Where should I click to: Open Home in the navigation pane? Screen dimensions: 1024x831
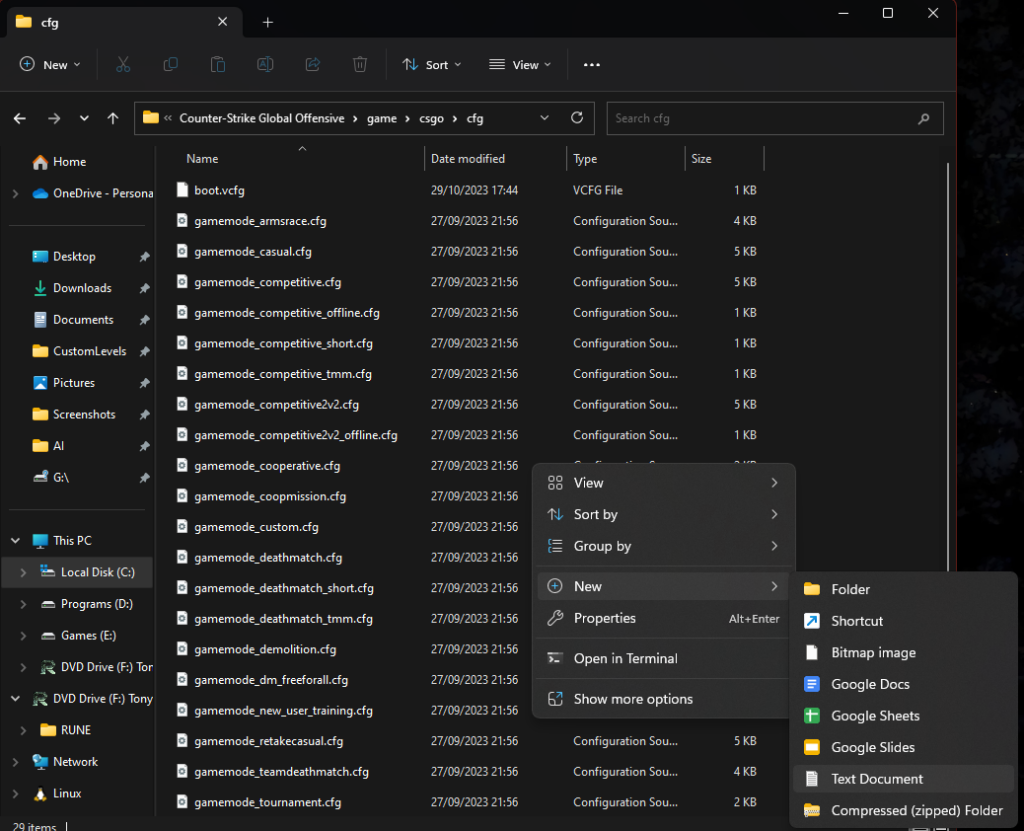(x=69, y=162)
